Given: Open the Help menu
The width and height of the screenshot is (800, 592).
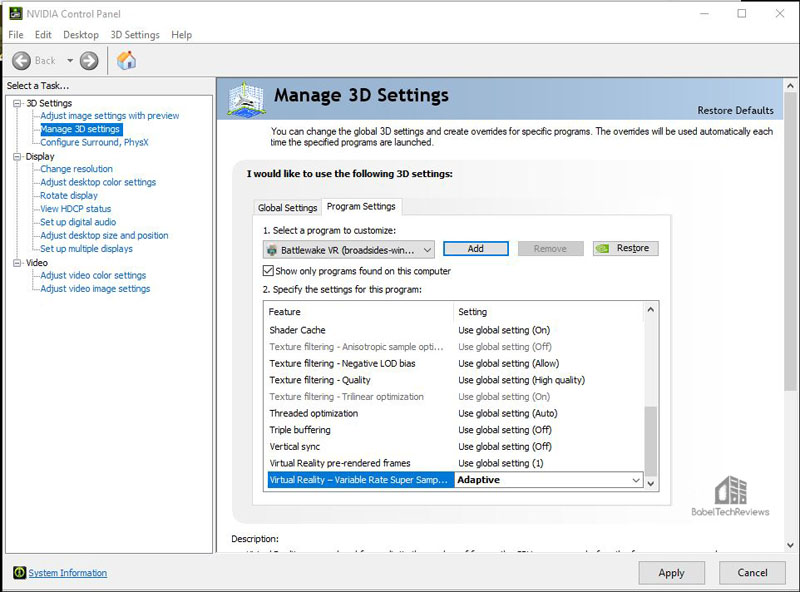Looking at the screenshot, I should point(181,35).
